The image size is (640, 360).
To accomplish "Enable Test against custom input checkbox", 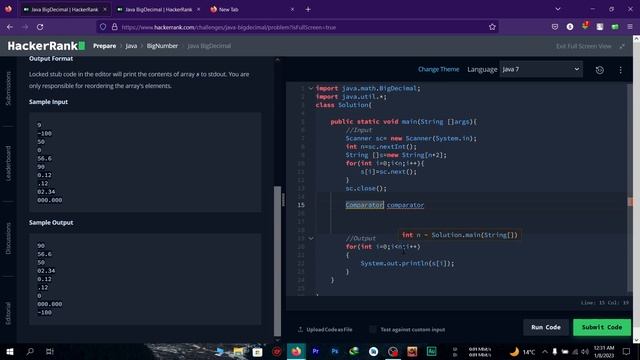I will (373, 329).
